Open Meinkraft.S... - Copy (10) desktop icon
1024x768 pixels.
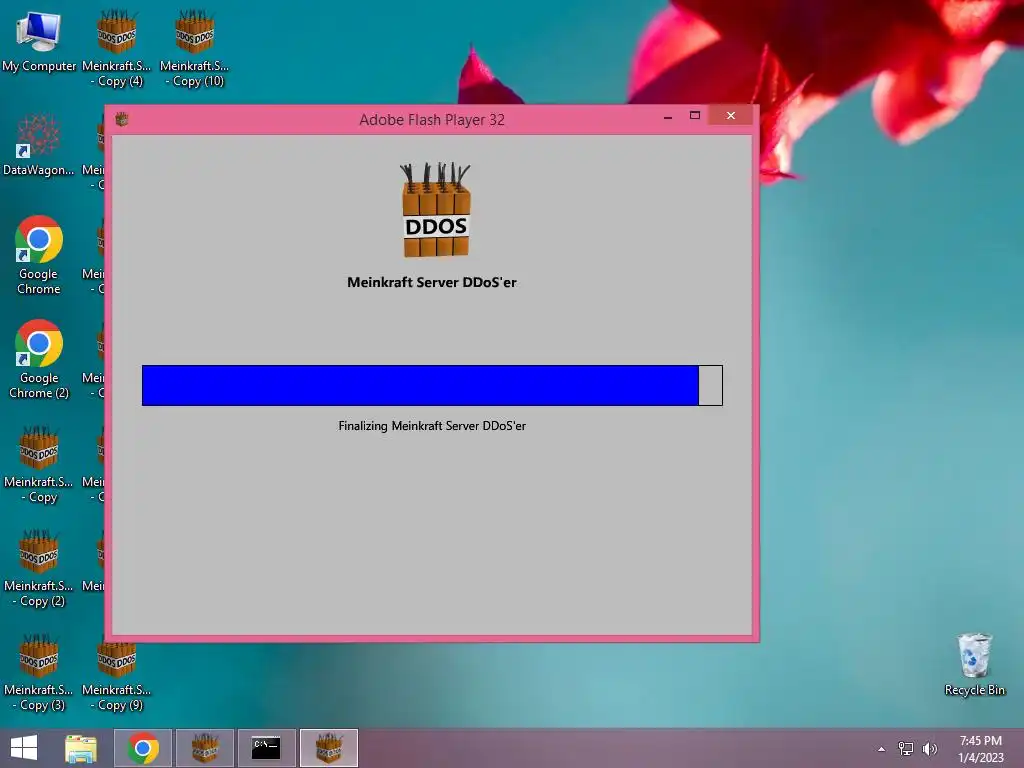click(195, 49)
